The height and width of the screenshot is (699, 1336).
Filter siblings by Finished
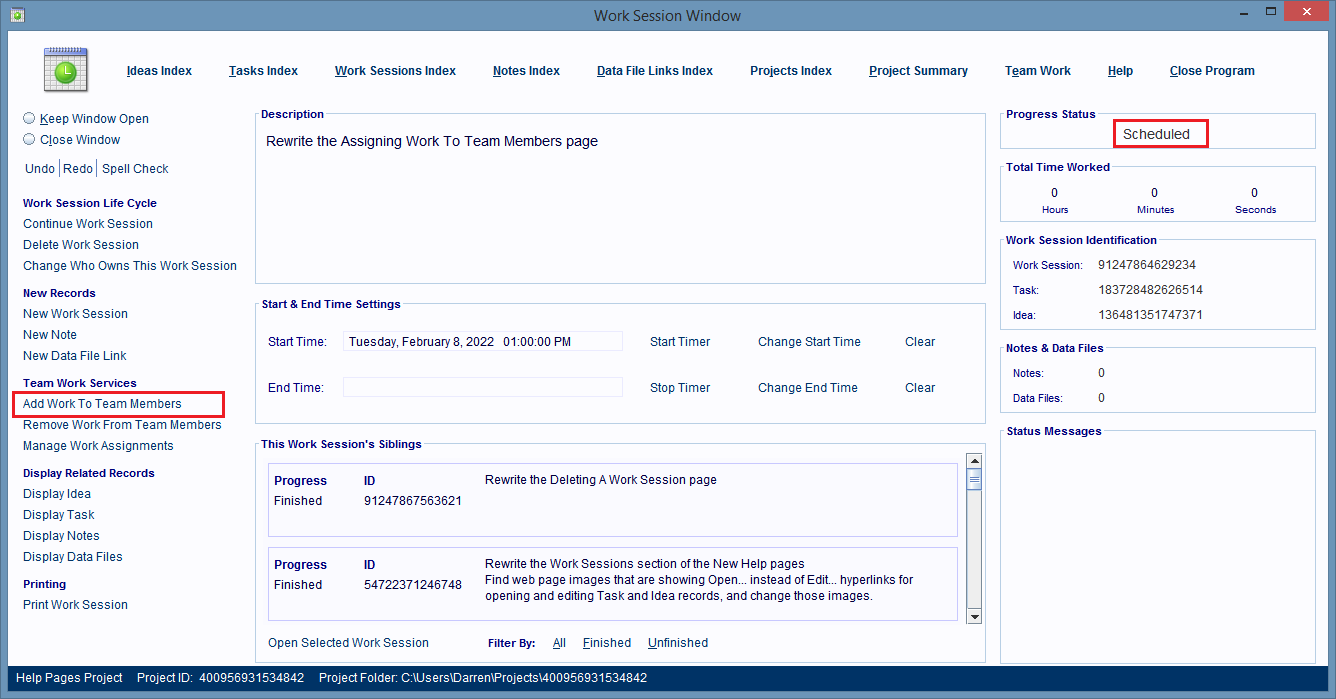(x=607, y=642)
